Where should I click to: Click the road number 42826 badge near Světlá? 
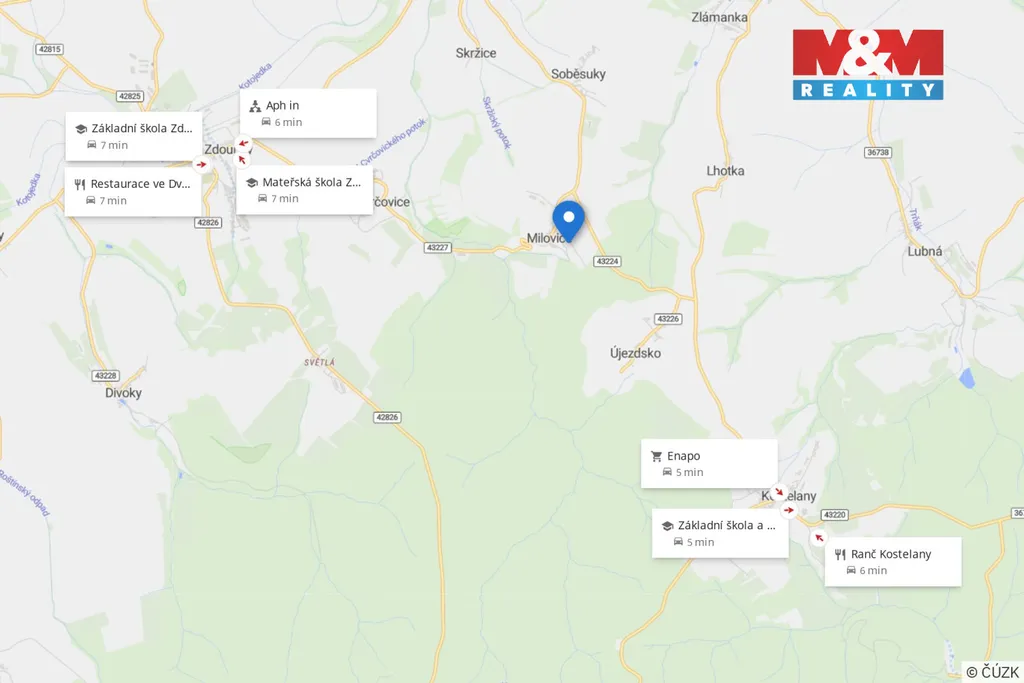(387, 417)
